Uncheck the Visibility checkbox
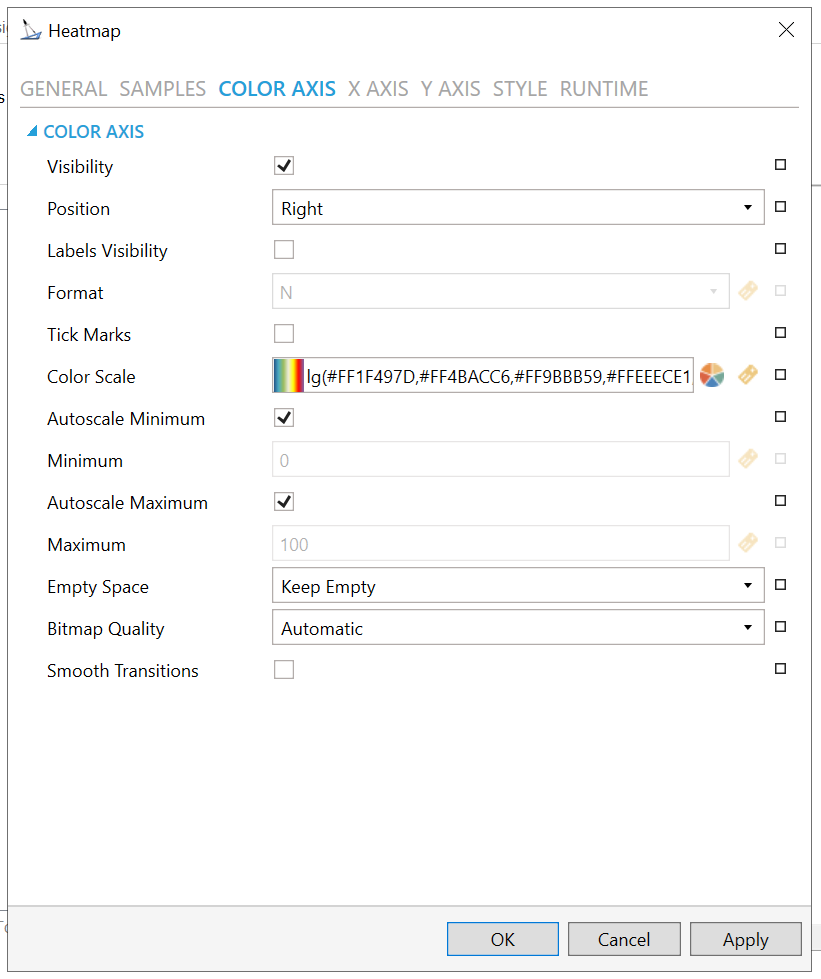The image size is (821, 979). point(284,166)
